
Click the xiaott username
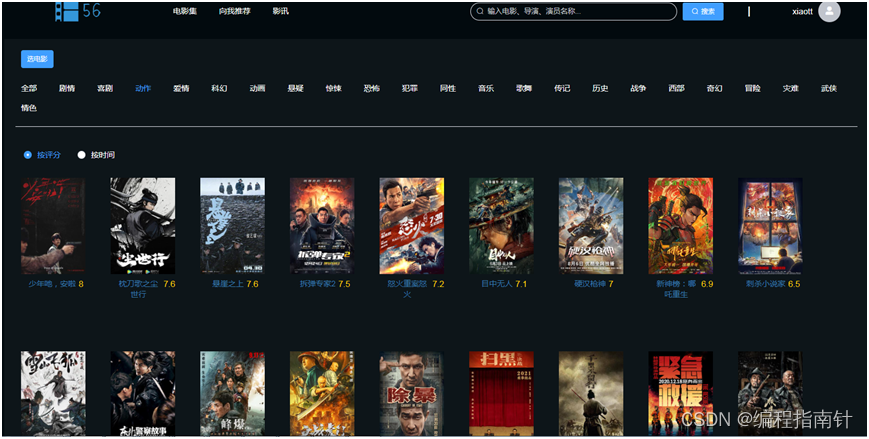pos(802,11)
